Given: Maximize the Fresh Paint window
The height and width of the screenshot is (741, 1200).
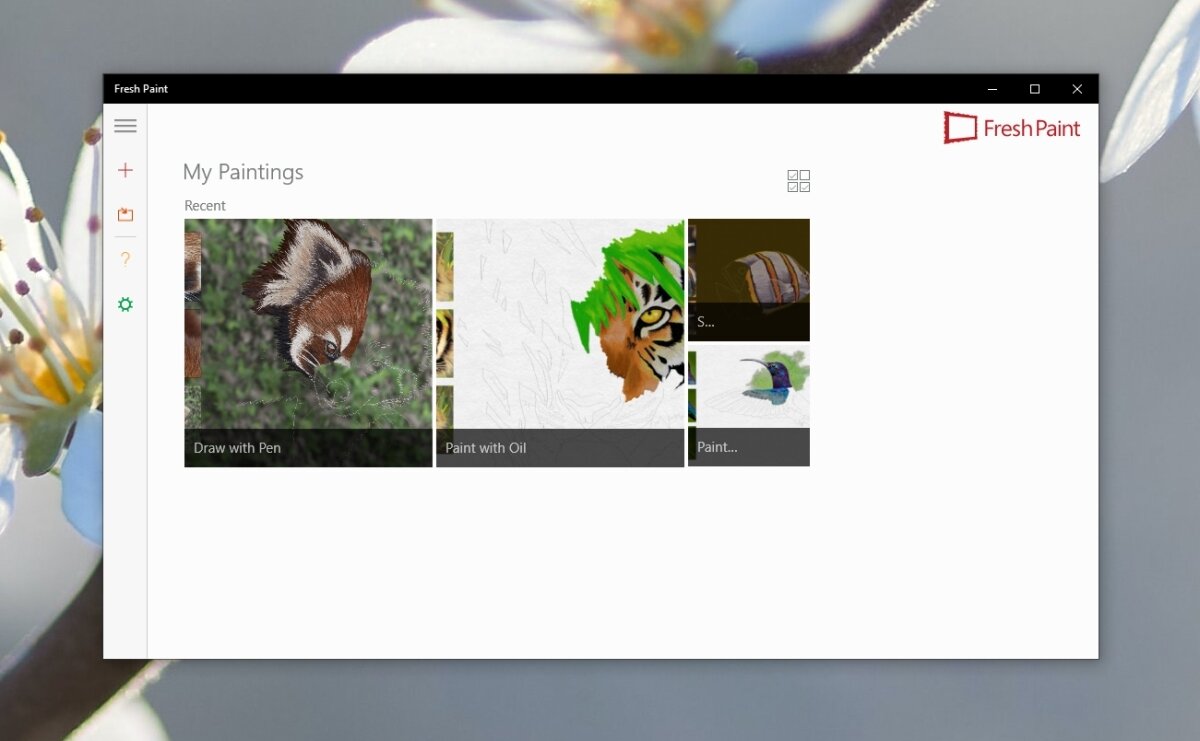Looking at the screenshot, I should click(1034, 89).
